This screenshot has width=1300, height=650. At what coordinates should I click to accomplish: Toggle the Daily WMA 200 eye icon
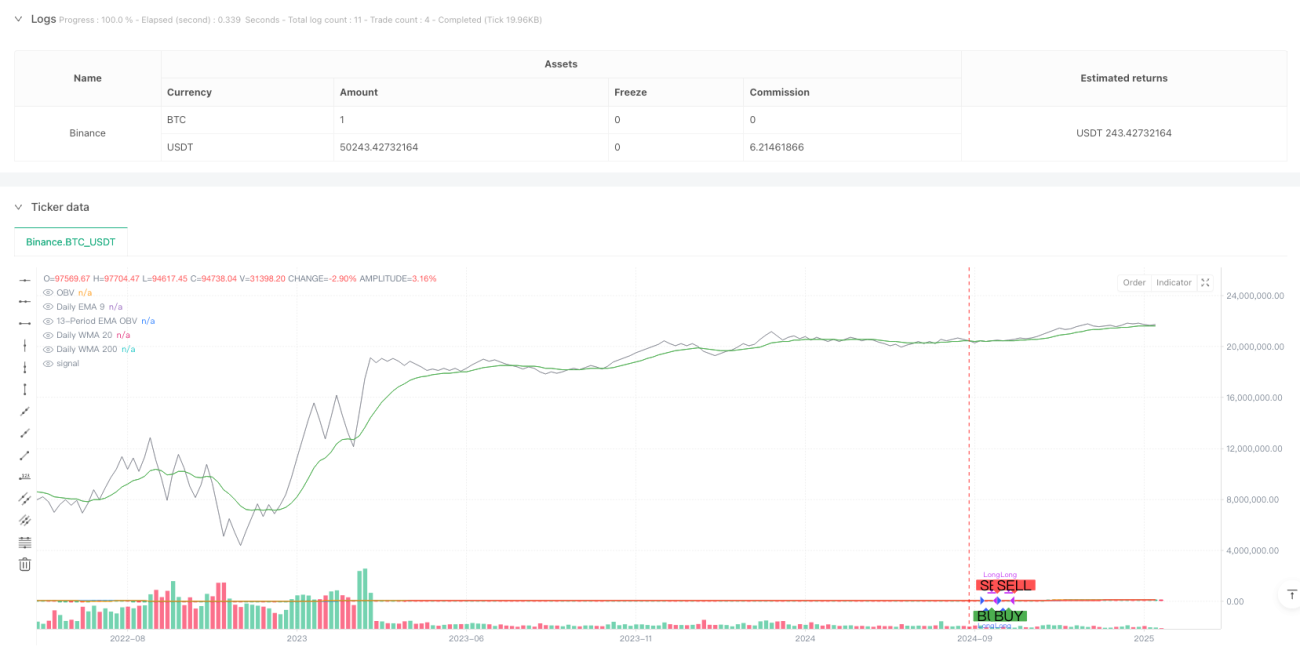click(48, 349)
